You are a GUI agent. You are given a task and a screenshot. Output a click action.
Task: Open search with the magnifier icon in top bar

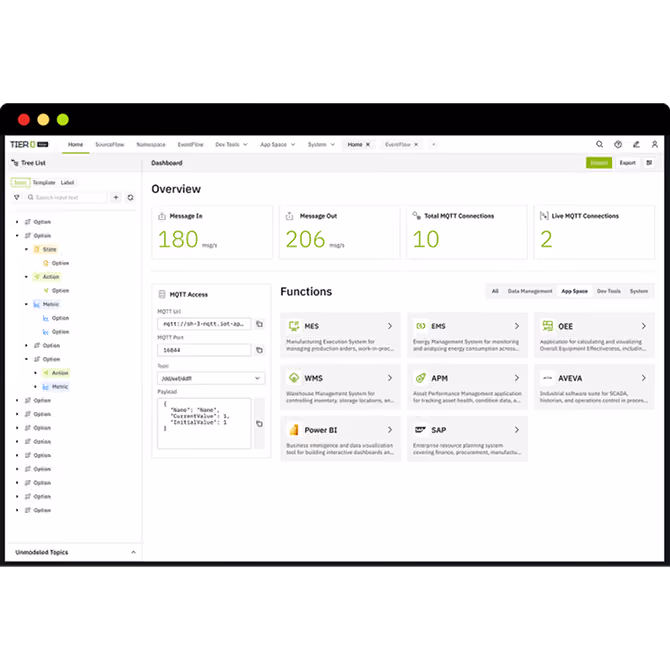click(599, 144)
